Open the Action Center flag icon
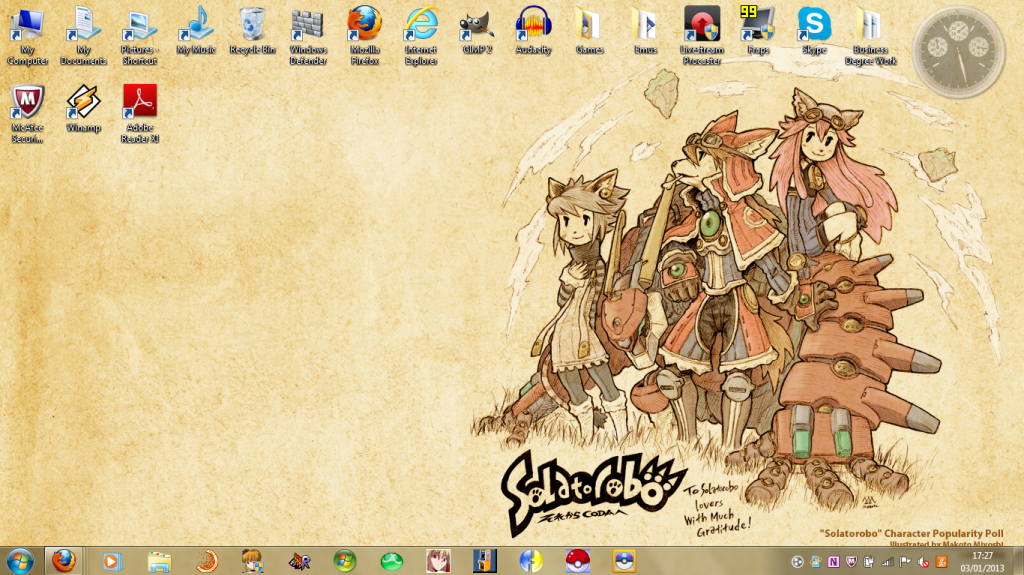 905,562
